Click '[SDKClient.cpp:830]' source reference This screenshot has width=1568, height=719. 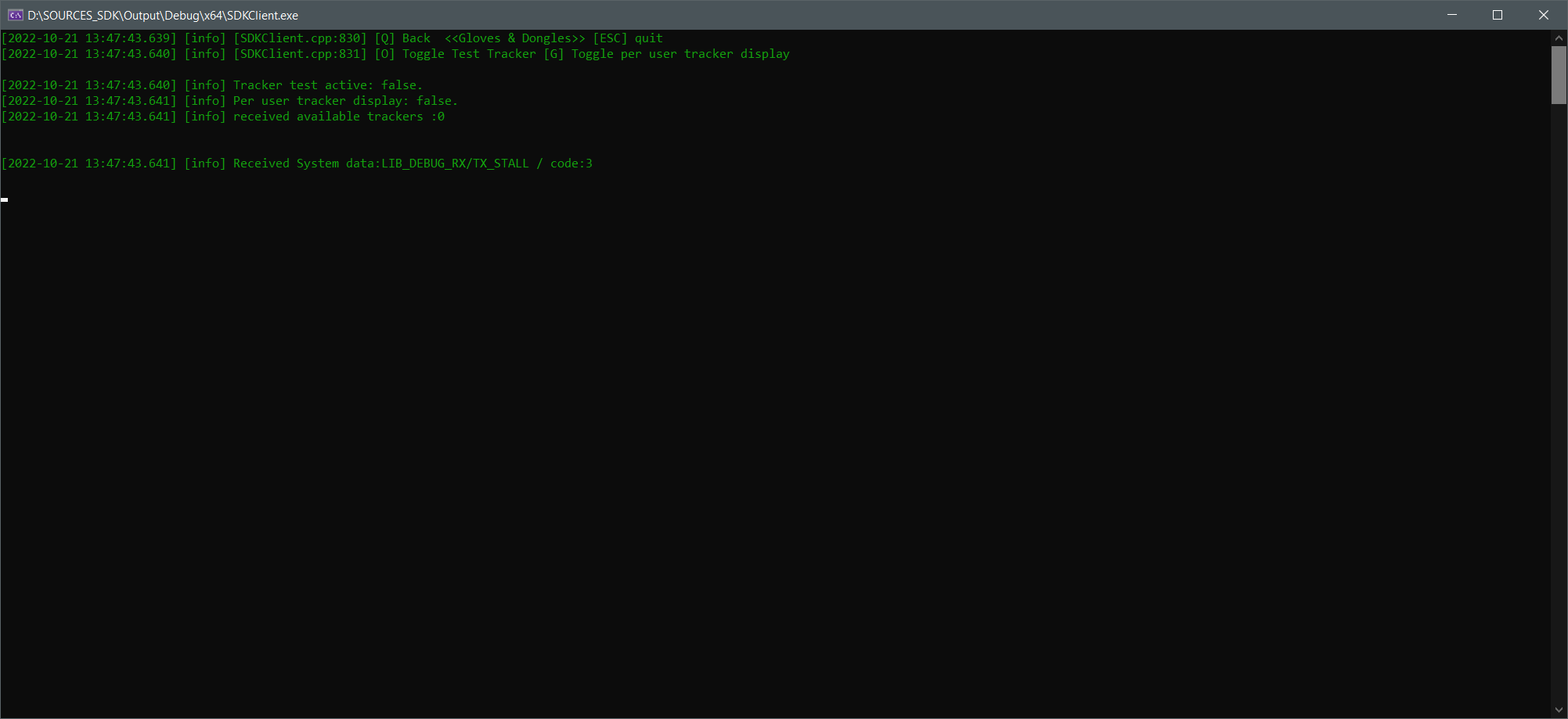point(300,38)
